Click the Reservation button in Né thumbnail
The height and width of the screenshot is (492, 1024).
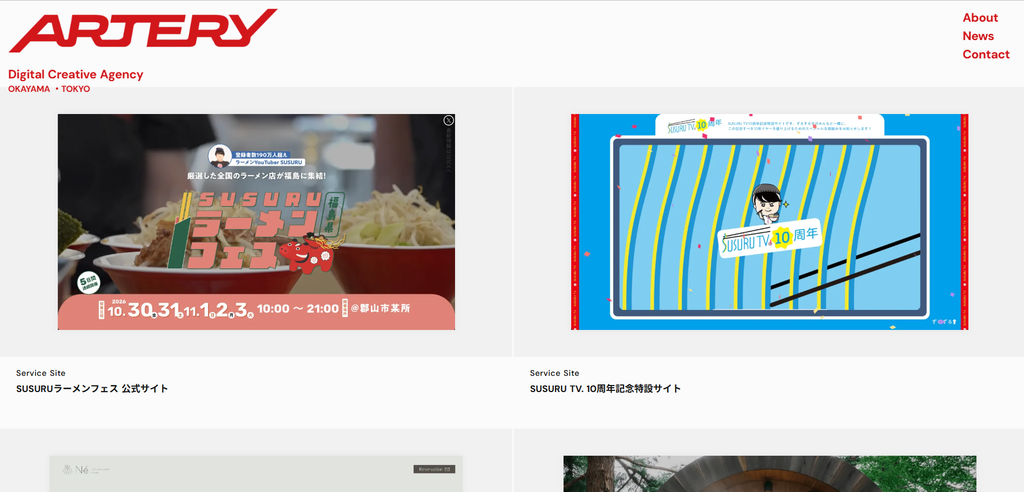tap(434, 469)
